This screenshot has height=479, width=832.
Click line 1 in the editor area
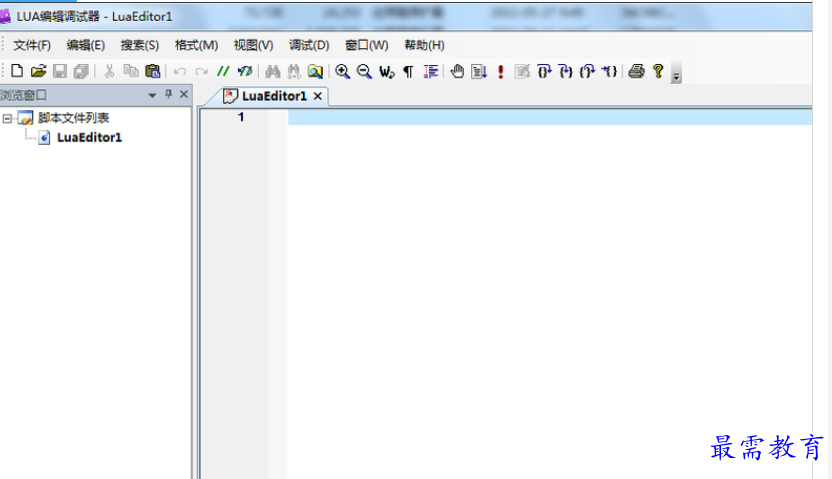[550, 117]
